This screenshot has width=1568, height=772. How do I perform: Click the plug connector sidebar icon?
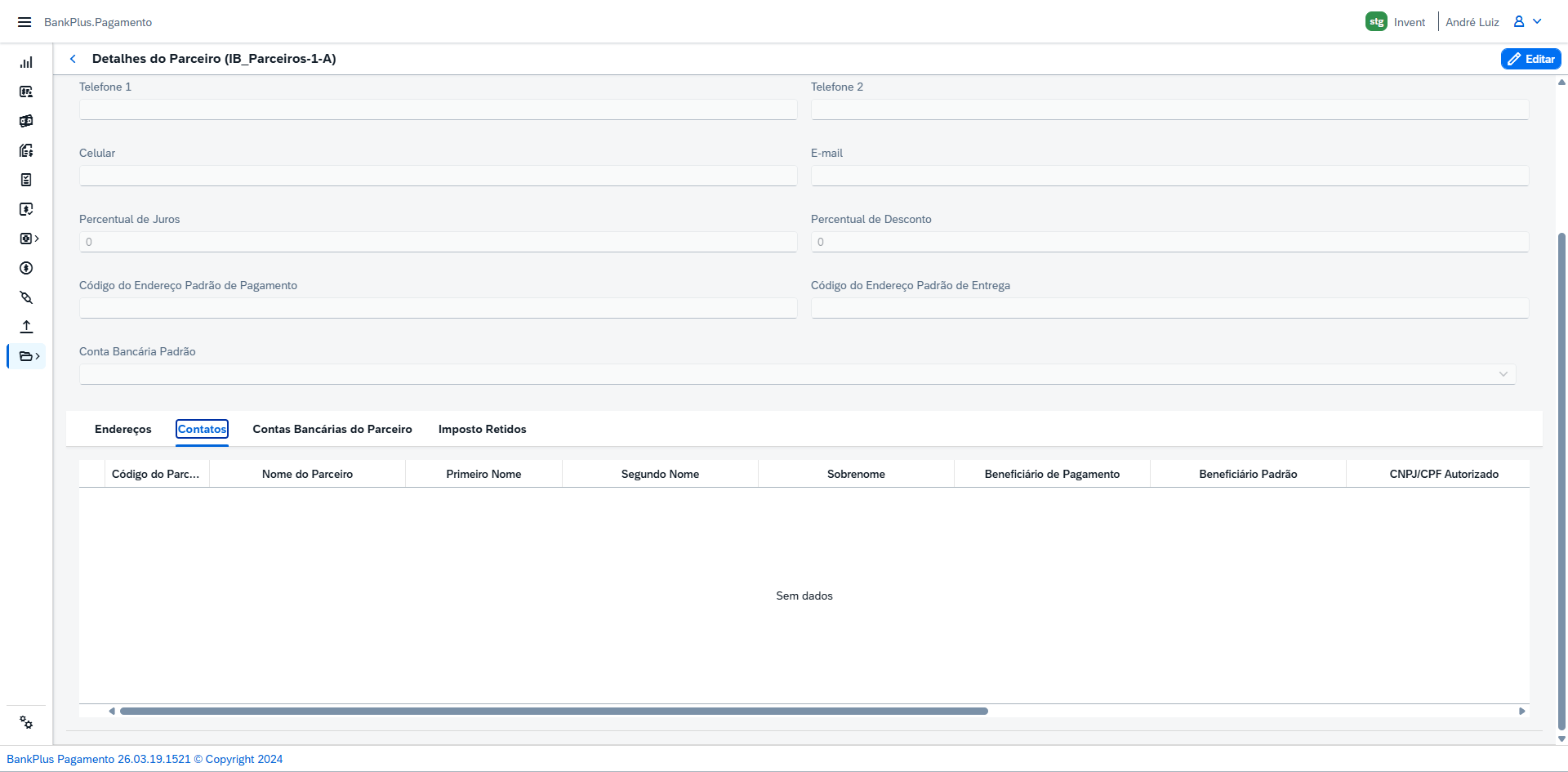pyautogui.click(x=26, y=297)
